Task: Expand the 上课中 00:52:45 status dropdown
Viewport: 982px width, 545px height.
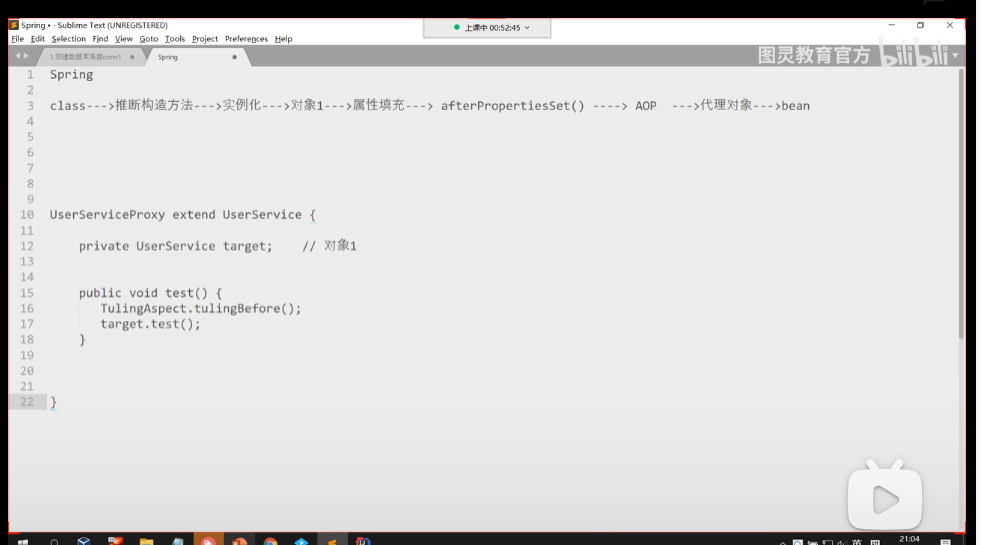Action: pyautogui.click(x=527, y=28)
